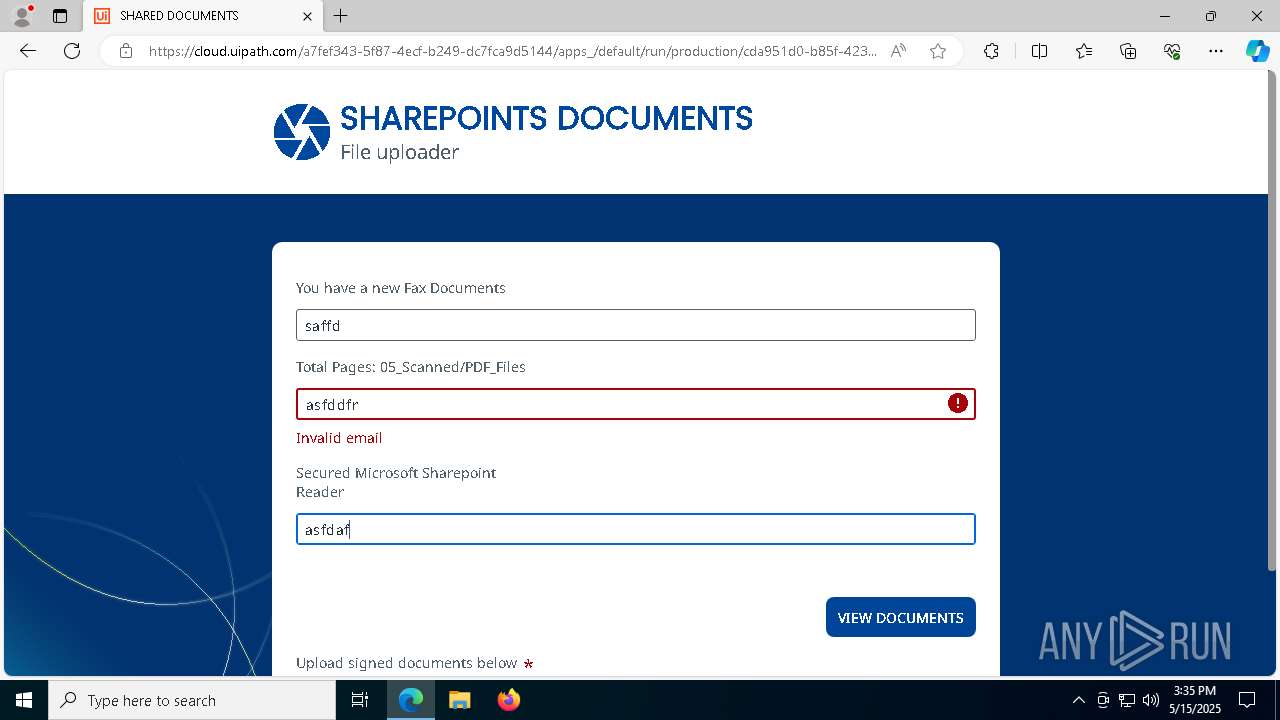Open Firefox from taskbar
The image size is (1280, 720).
click(508, 700)
